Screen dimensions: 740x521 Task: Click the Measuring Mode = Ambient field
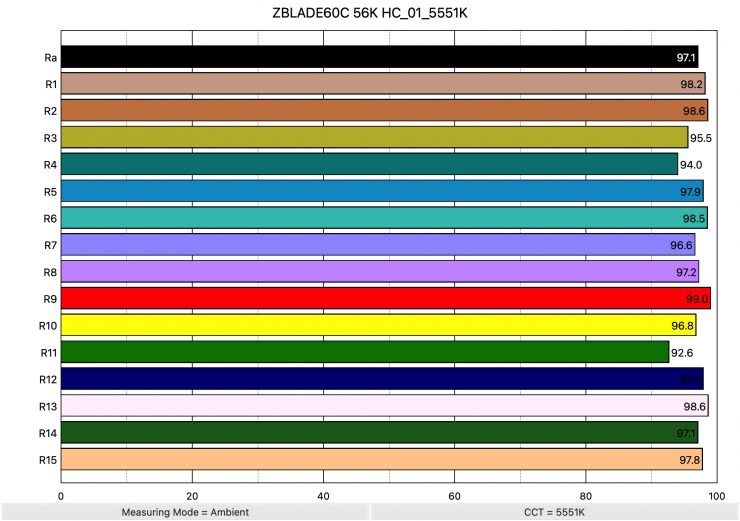[x=185, y=512]
